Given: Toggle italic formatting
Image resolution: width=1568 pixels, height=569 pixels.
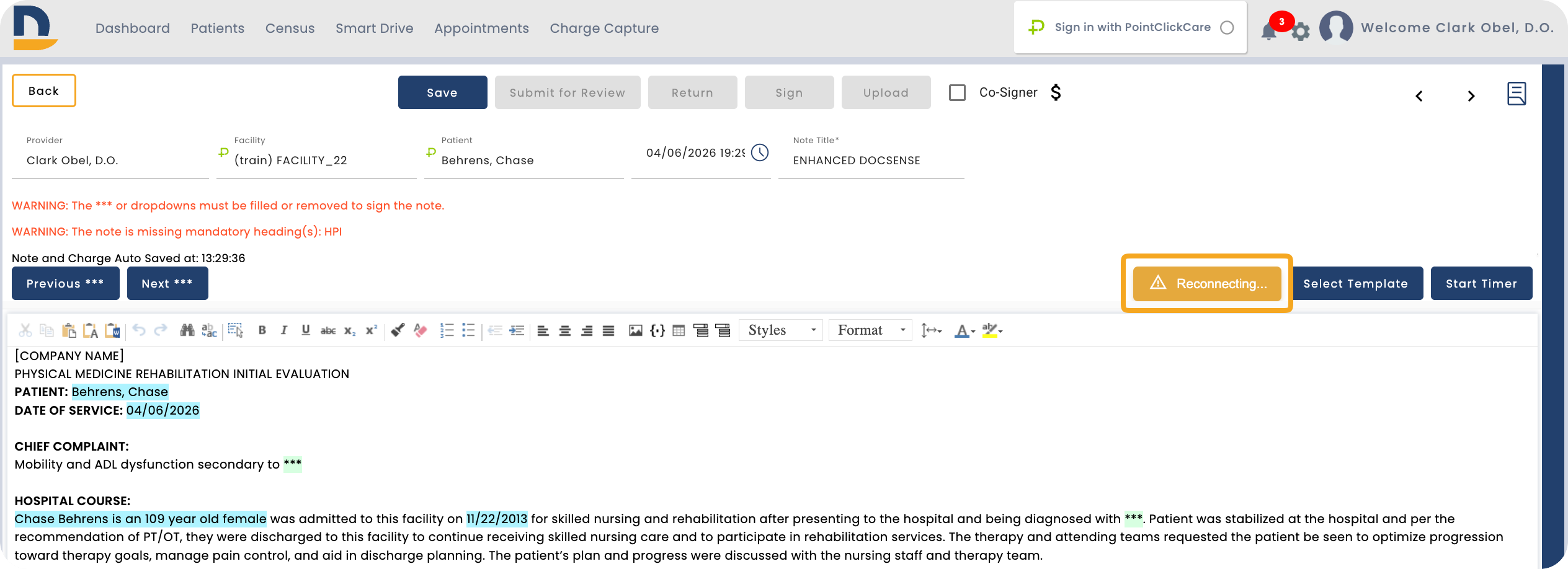Looking at the screenshot, I should click(284, 330).
